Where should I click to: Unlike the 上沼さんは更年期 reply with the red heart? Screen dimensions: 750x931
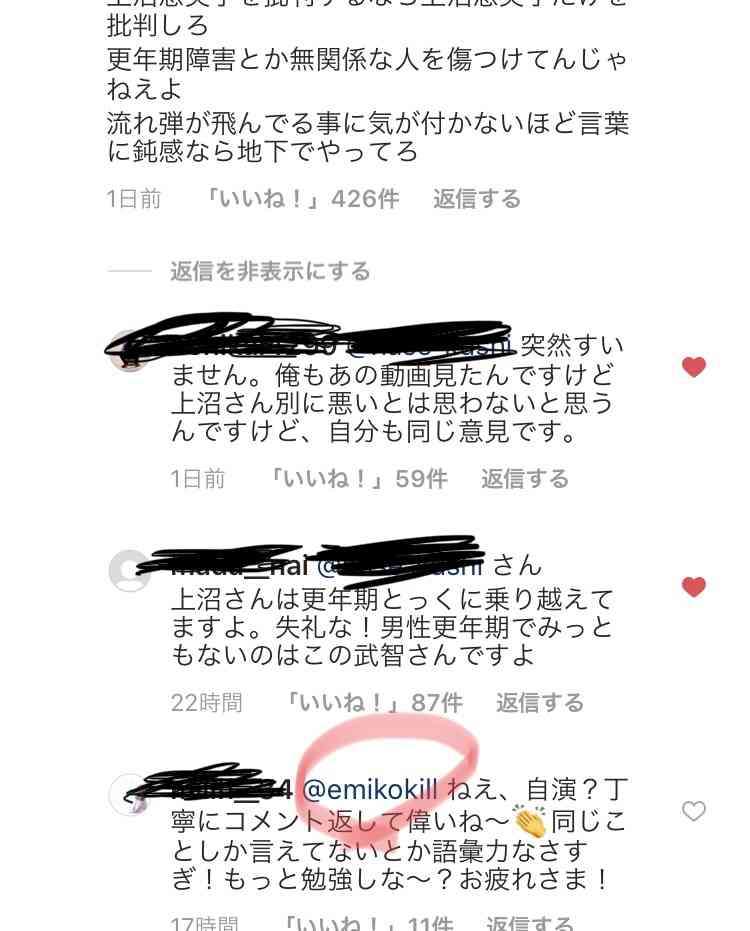tap(694, 587)
